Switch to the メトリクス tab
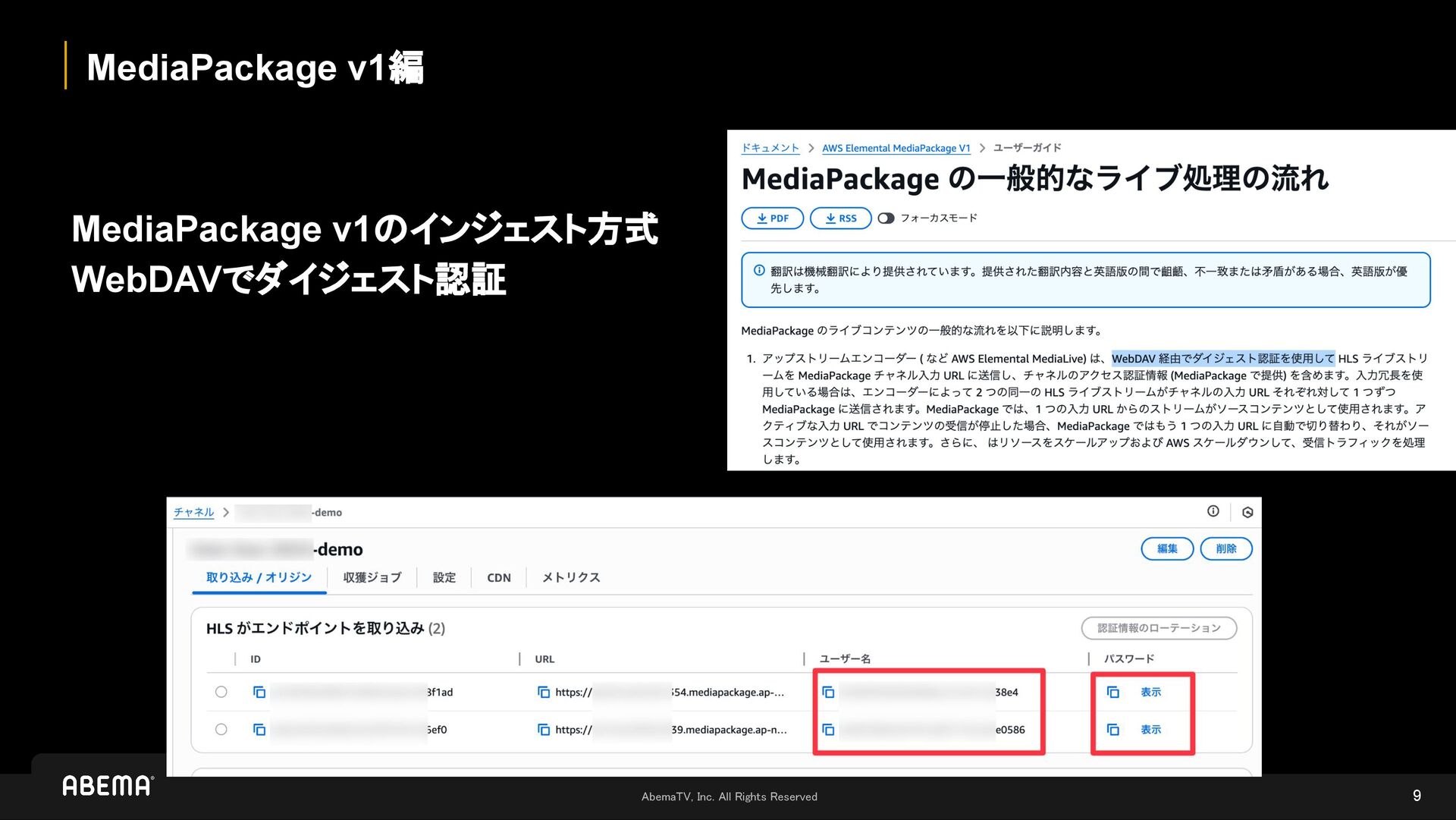Screen dimensions: 1456x820 click(571, 578)
